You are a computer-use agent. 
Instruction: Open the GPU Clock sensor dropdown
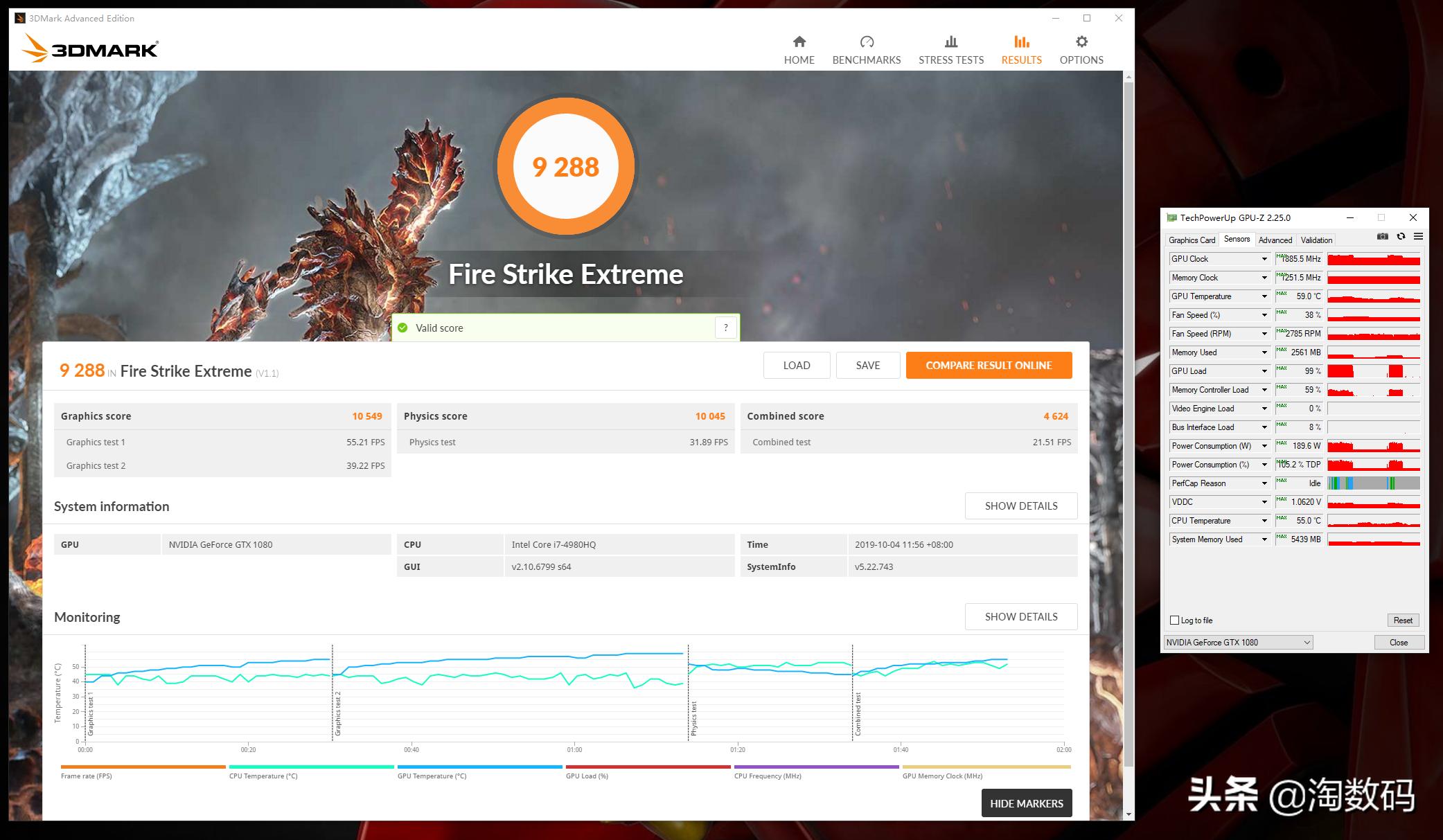tap(1264, 258)
